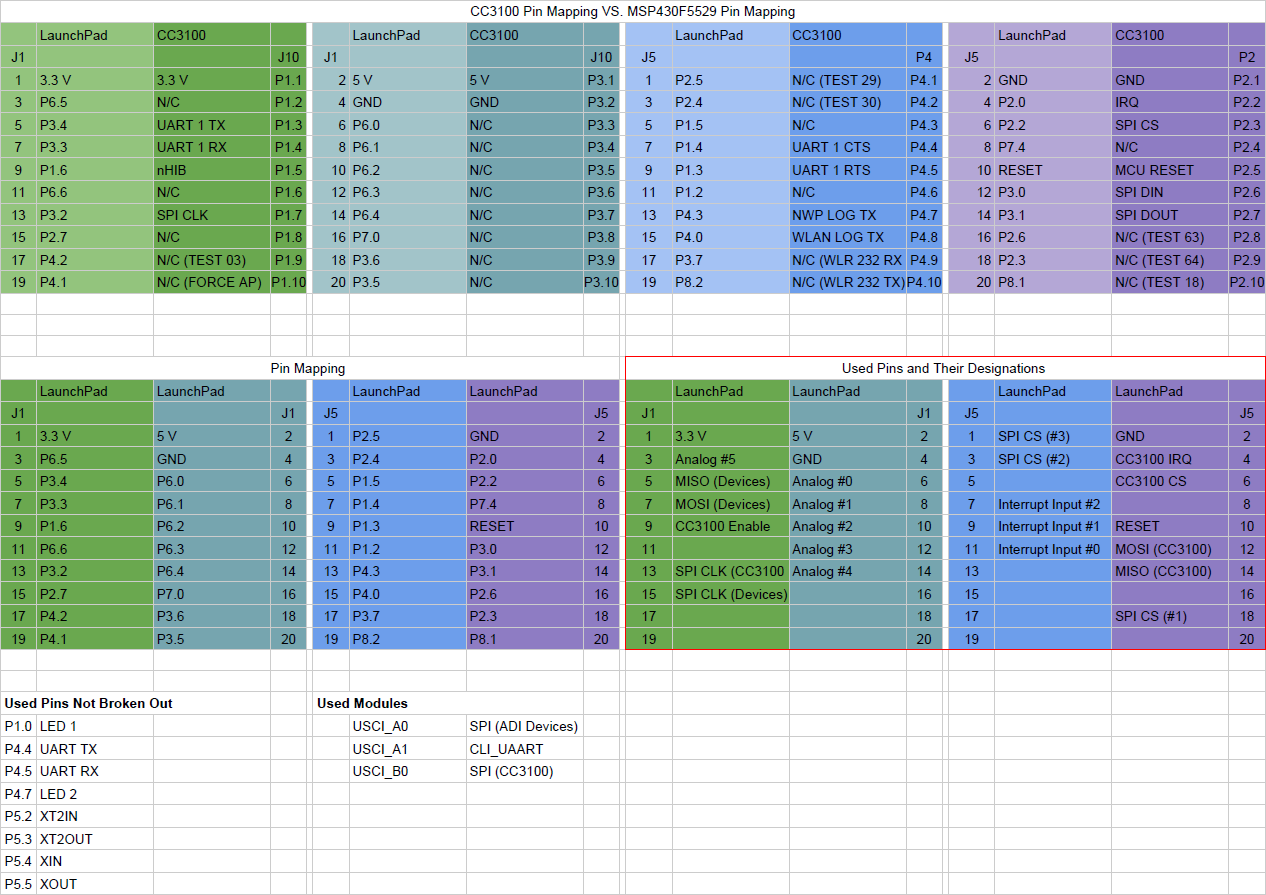The width and height of the screenshot is (1266, 895).
Task: Click the 'NWP LOG TX' cell
Action: (848, 215)
